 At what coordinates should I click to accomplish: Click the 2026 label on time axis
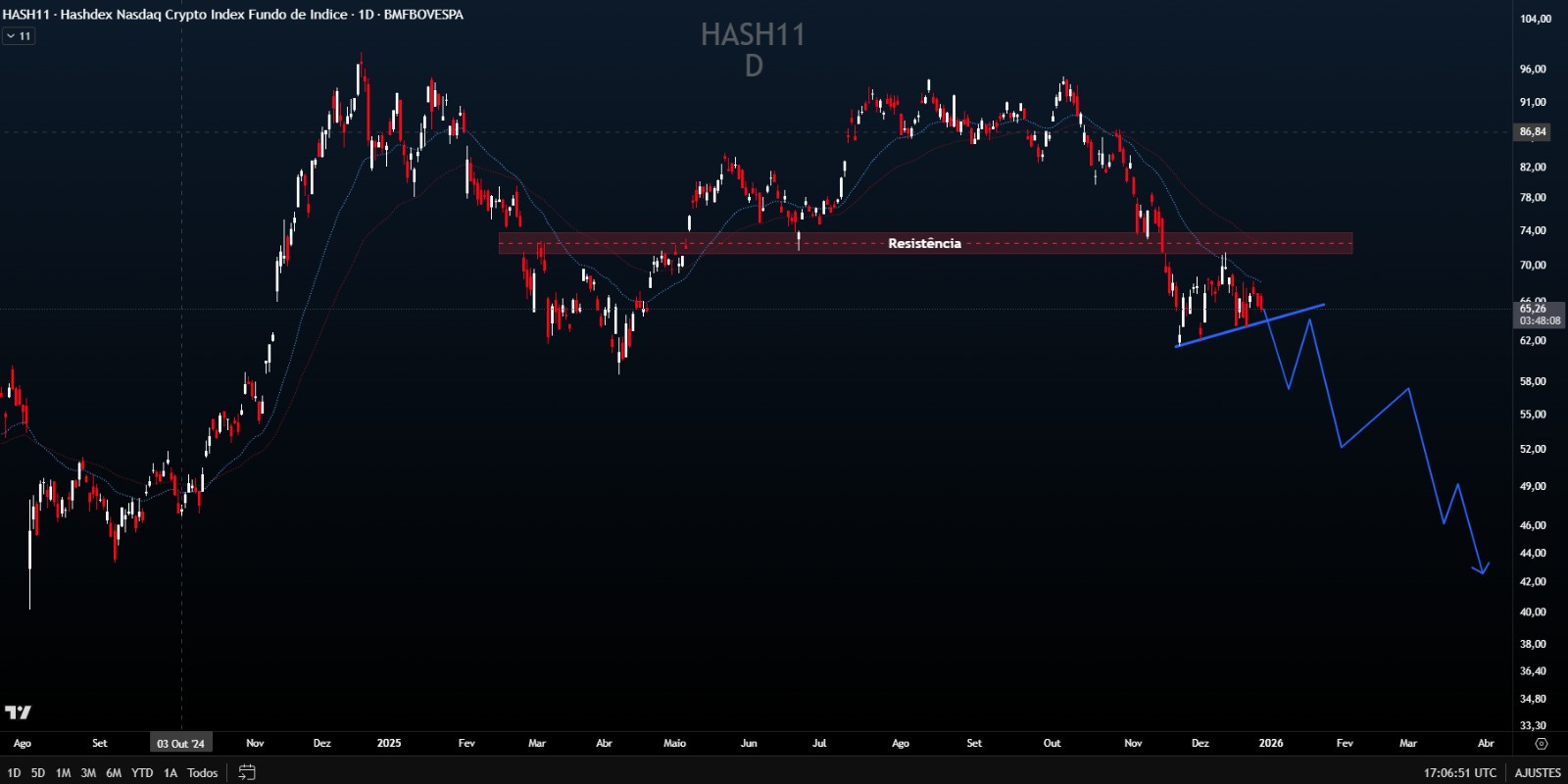click(1271, 743)
